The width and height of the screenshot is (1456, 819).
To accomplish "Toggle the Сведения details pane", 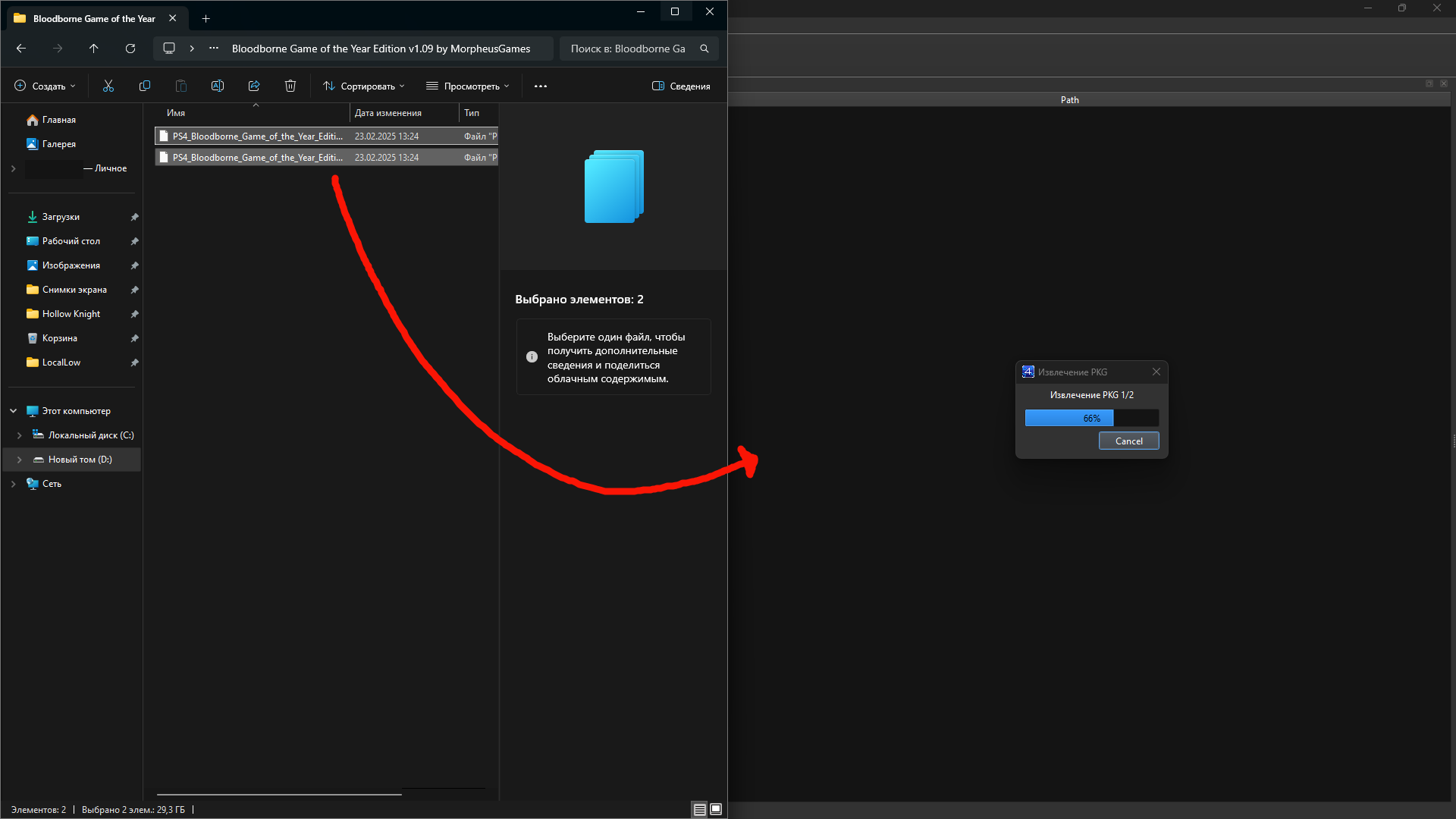I will (x=681, y=86).
